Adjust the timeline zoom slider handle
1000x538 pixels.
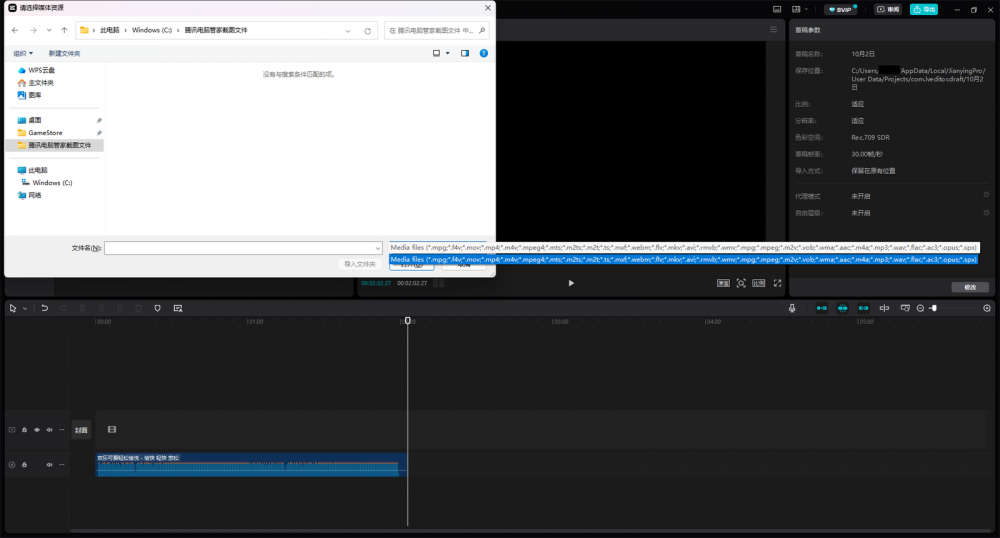click(x=934, y=309)
